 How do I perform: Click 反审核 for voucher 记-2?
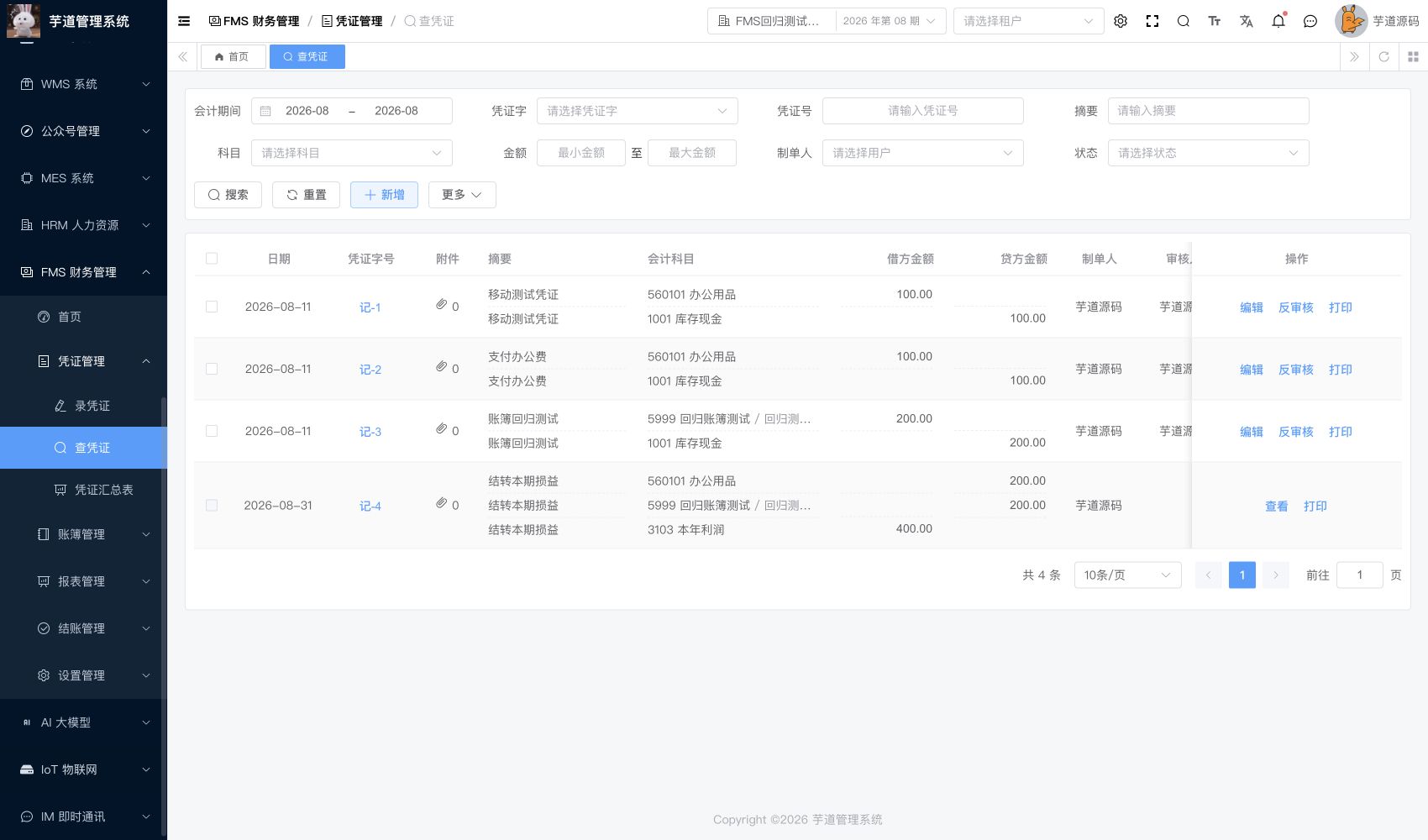1296,370
